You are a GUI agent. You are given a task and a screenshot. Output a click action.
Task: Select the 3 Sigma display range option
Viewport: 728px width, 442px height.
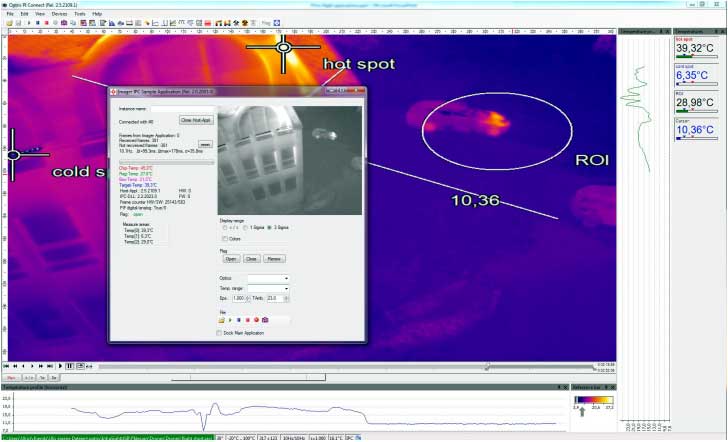pos(268,228)
